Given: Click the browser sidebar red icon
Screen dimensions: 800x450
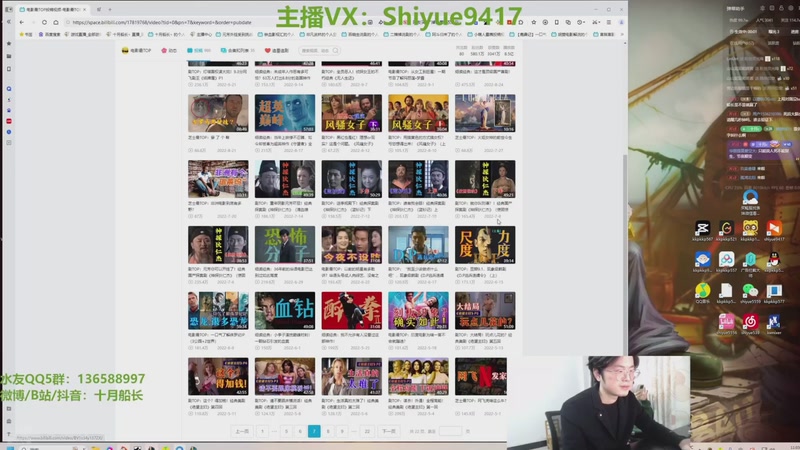Looking at the screenshot, I should [9, 121].
